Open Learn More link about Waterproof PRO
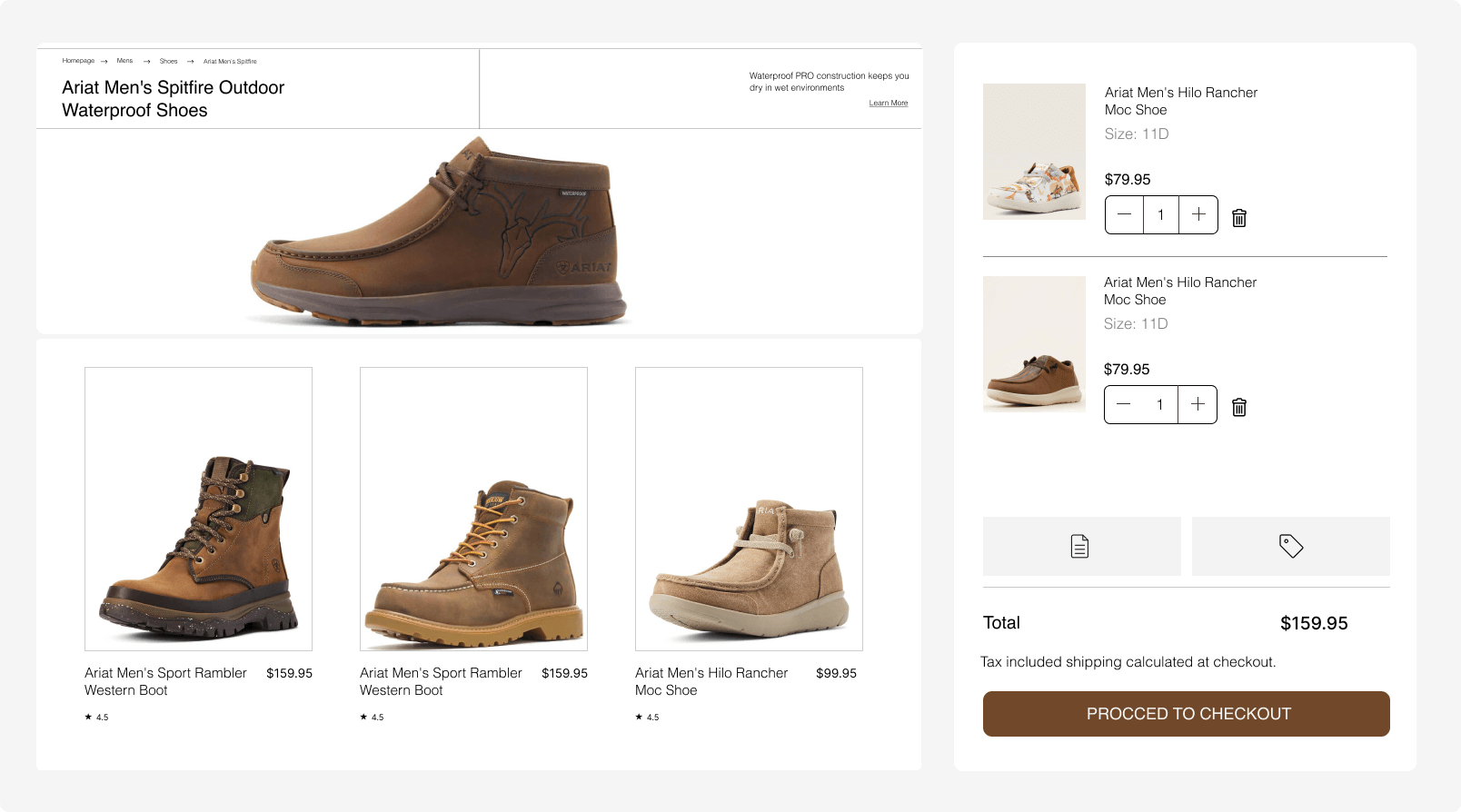This screenshot has height=812, width=1461. point(889,104)
